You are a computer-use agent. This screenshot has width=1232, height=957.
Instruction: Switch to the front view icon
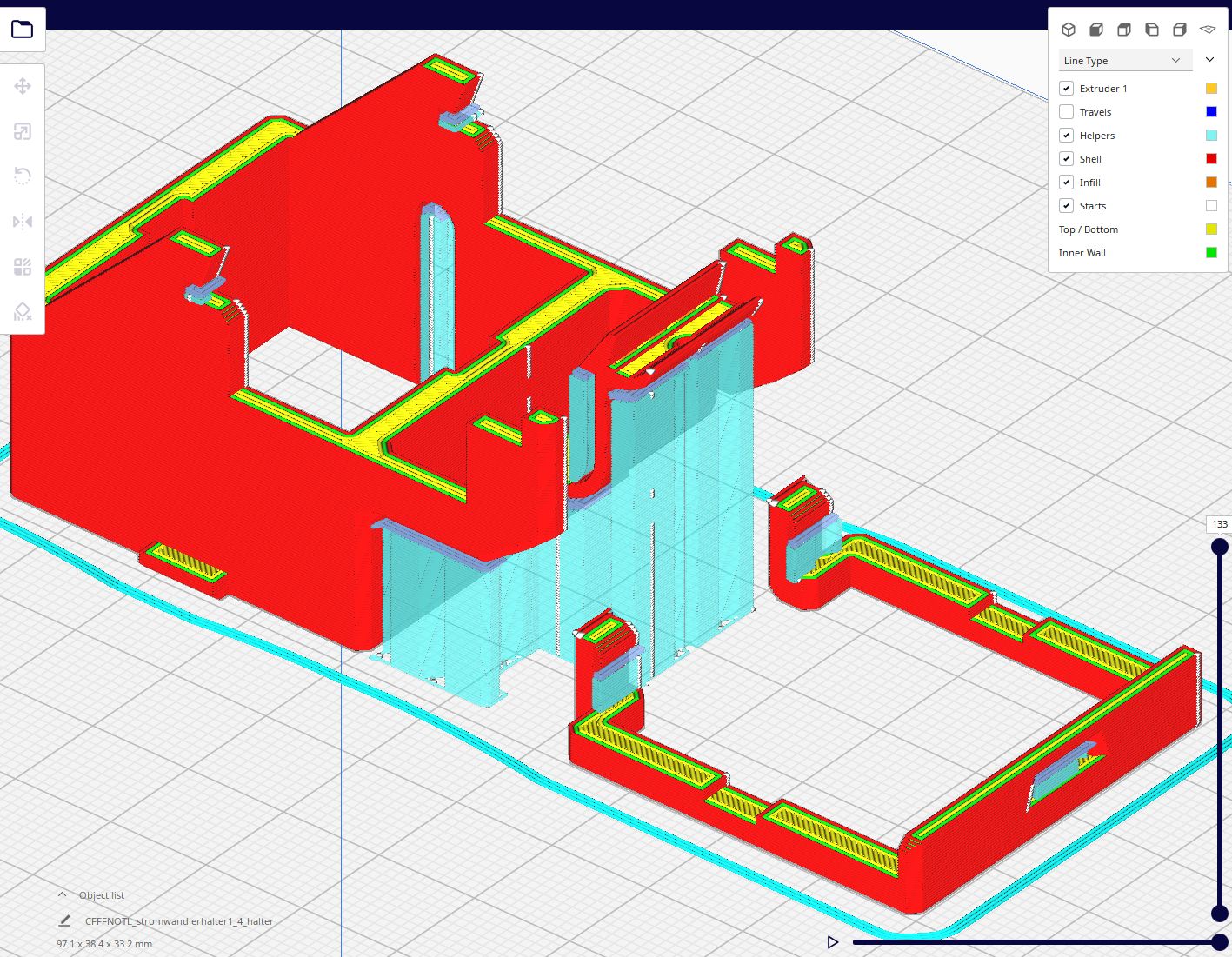(1096, 30)
